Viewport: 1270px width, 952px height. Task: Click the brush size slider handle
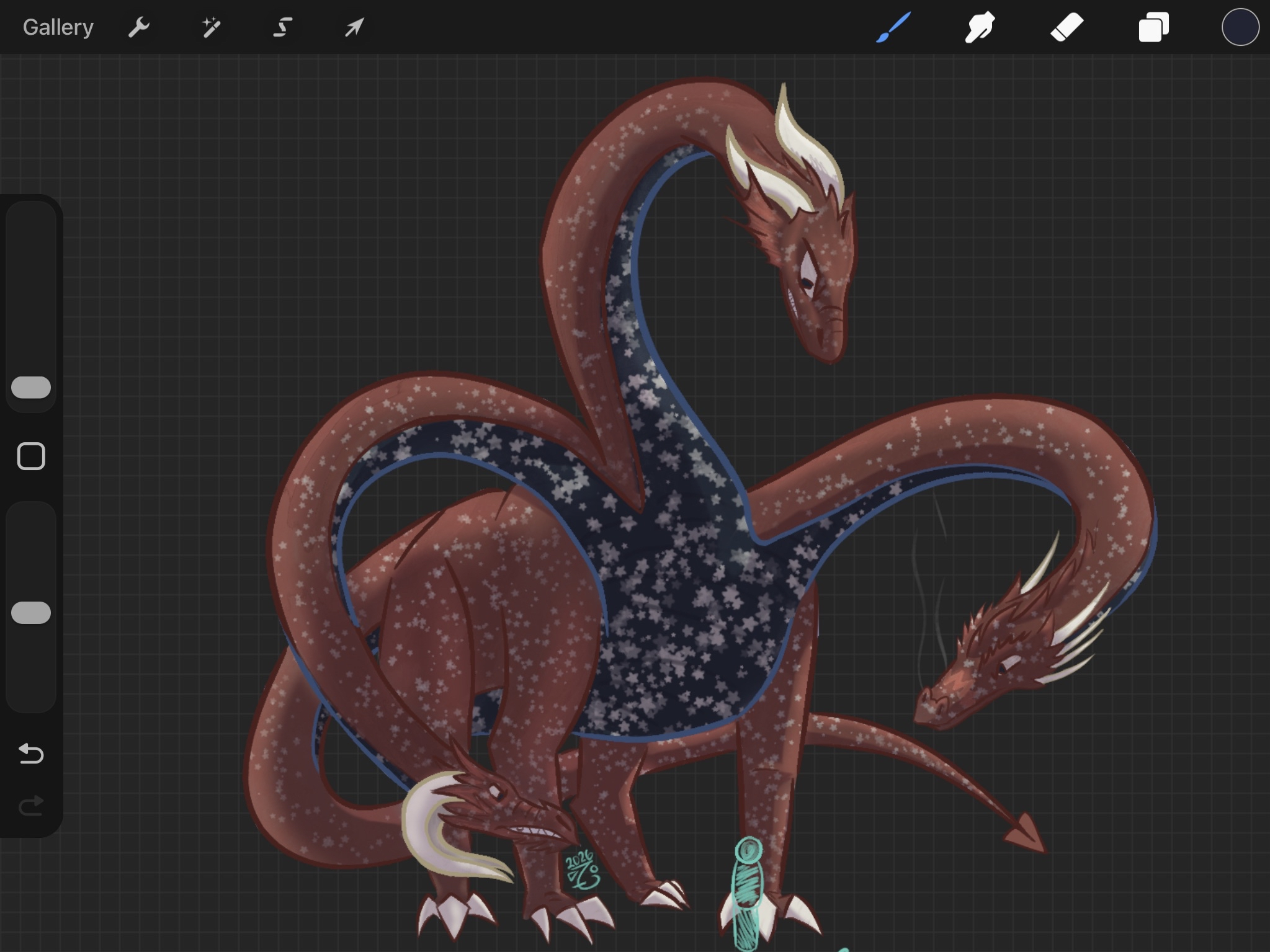pyautogui.click(x=31, y=387)
